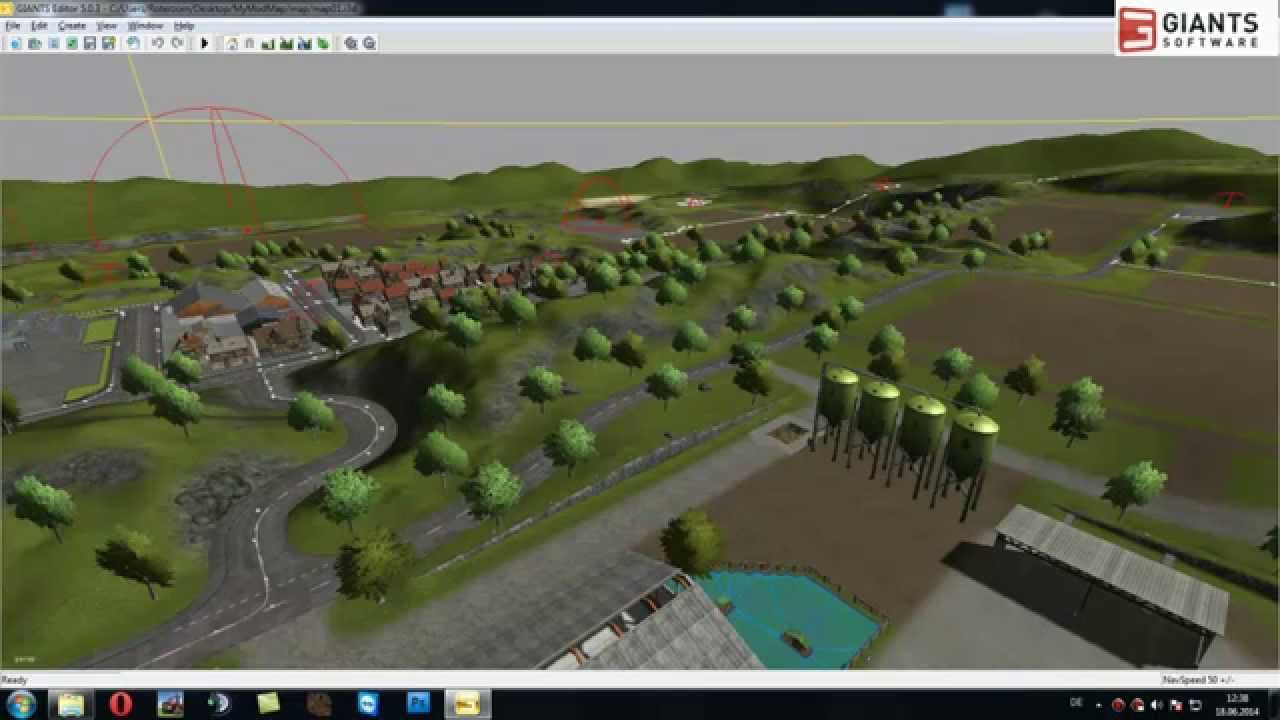Viewport: 1280px width, 720px height.
Task: Open the tractor game taskbar icon
Action: (x=170, y=704)
